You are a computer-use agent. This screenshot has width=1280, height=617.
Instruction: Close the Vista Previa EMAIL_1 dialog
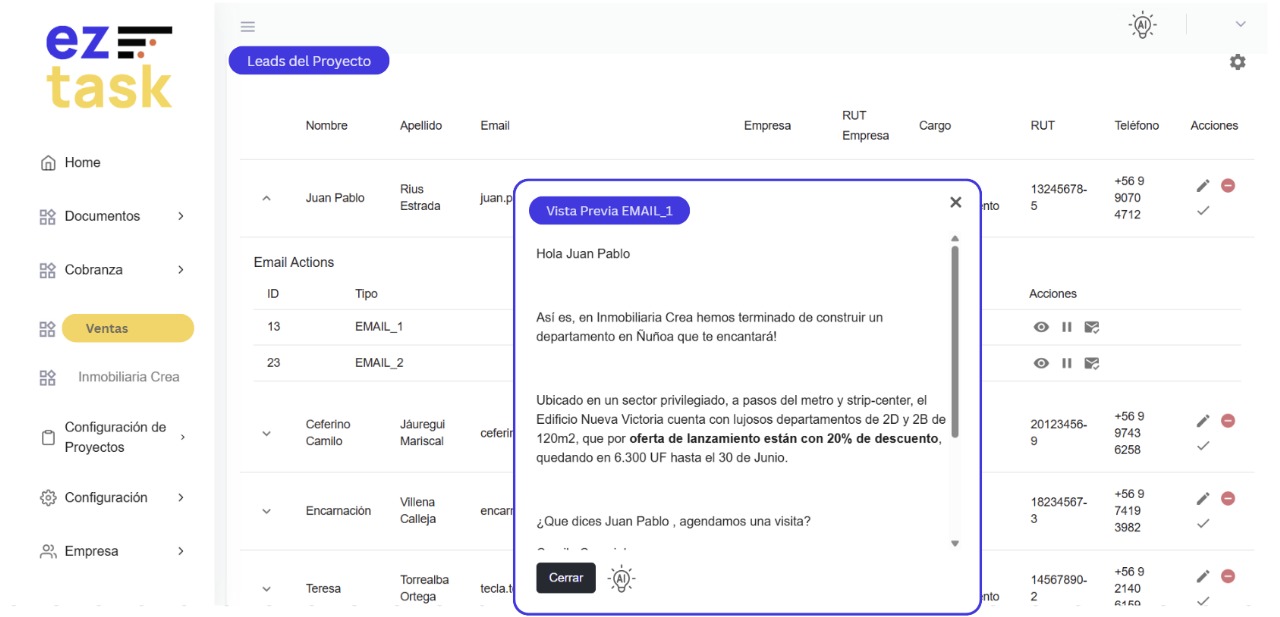(955, 202)
